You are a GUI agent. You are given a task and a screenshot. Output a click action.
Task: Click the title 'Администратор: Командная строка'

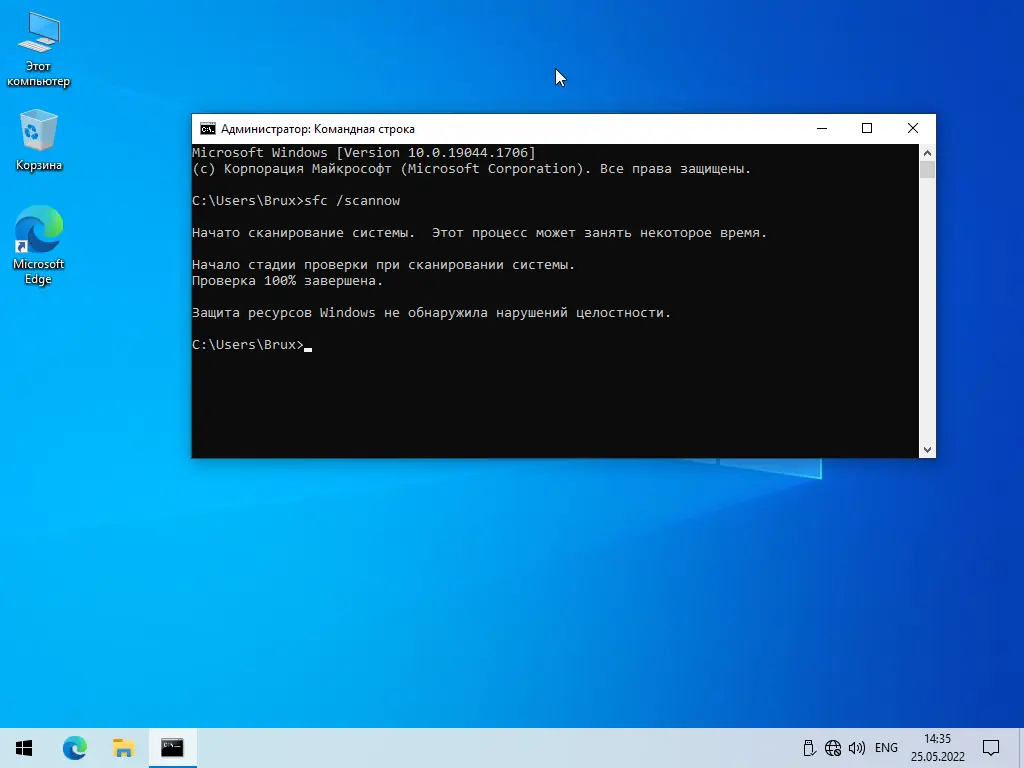[317, 129]
